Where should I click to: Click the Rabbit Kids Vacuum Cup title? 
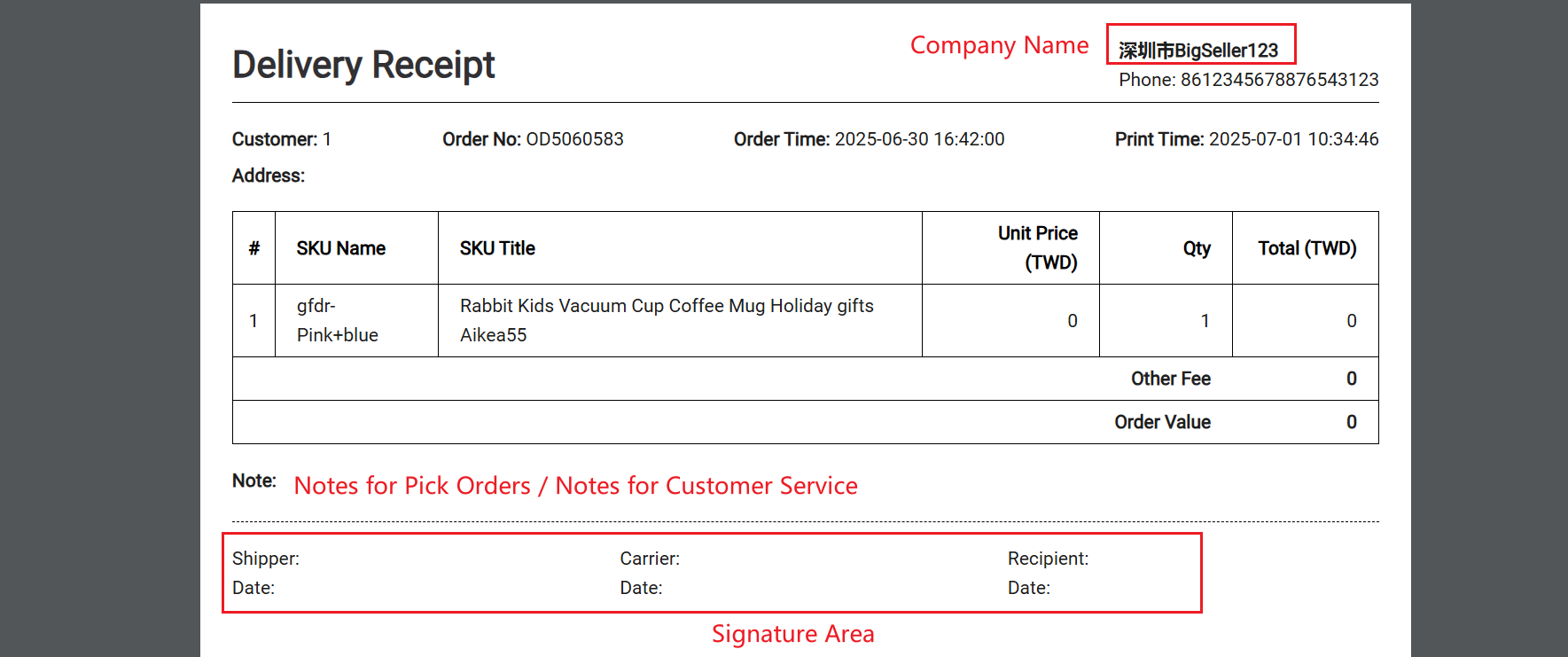point(667,320)
